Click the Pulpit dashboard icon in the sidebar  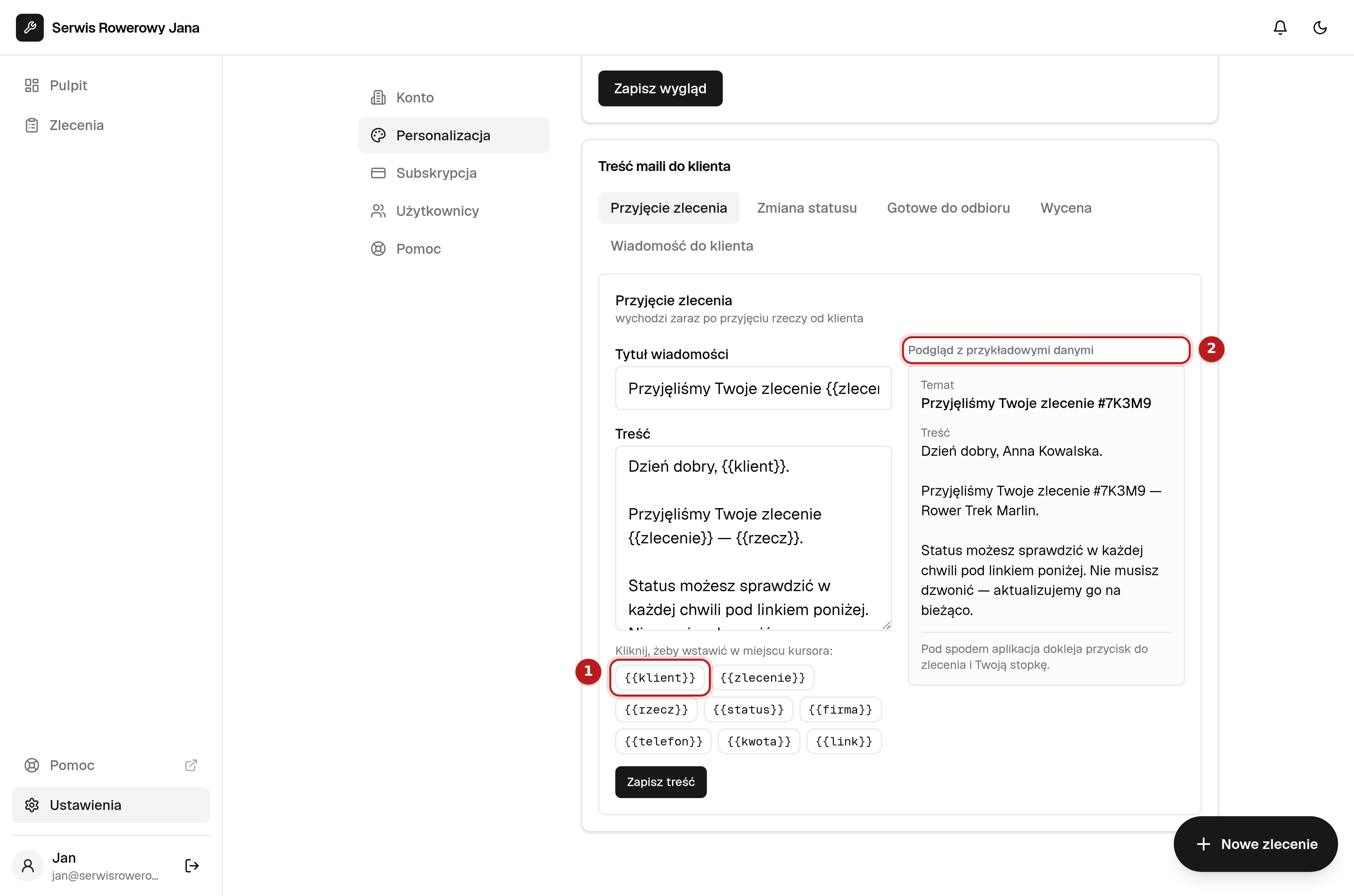[x=32, y=85]
